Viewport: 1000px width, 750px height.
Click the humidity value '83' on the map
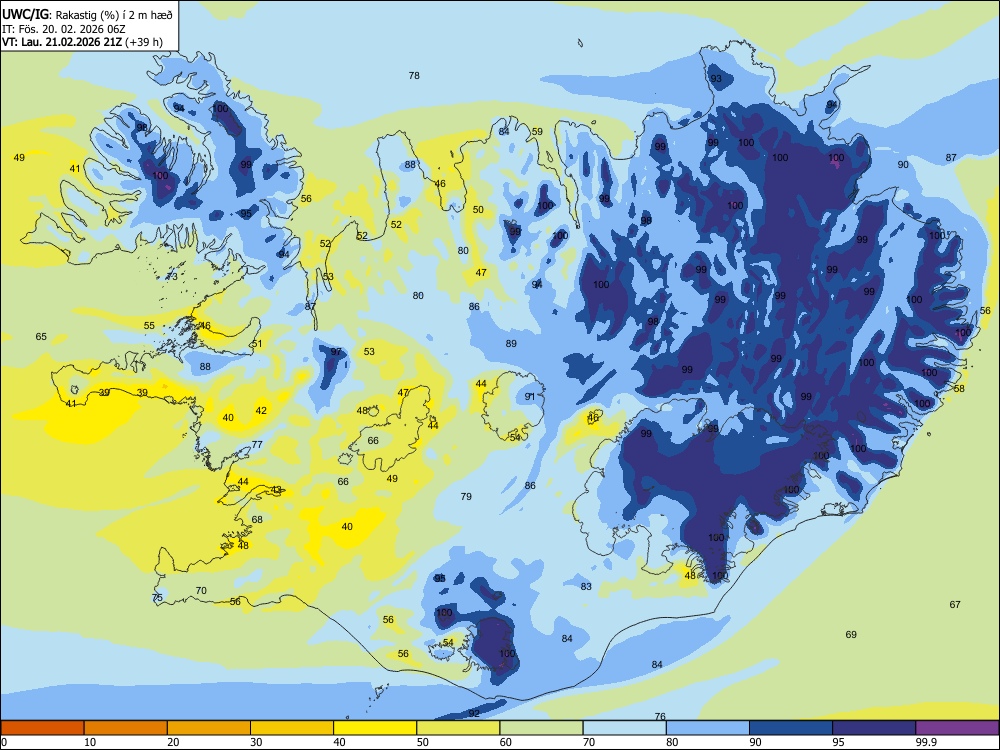[x=586, y=586]
